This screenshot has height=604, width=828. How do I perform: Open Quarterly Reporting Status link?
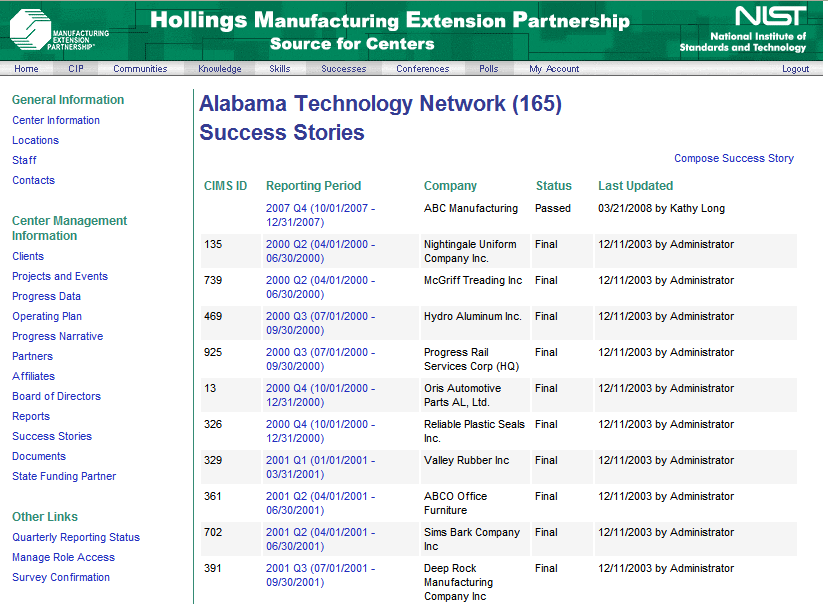tap(76, 537)
